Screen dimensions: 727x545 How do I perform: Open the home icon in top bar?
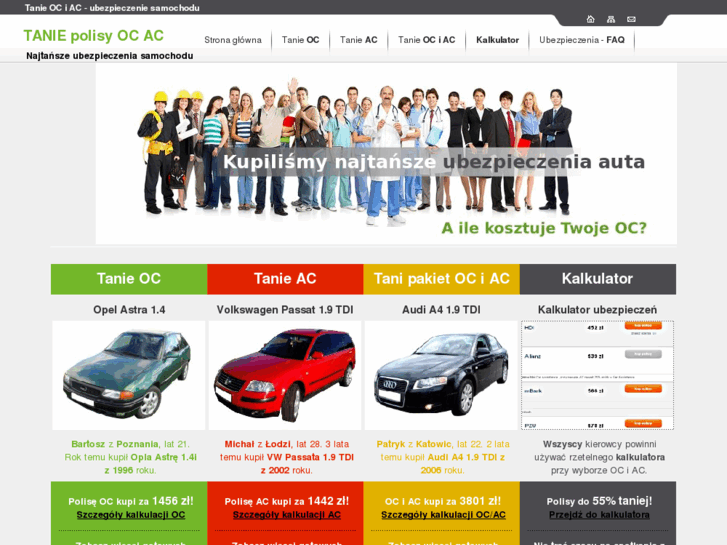[x=590, y=19]
